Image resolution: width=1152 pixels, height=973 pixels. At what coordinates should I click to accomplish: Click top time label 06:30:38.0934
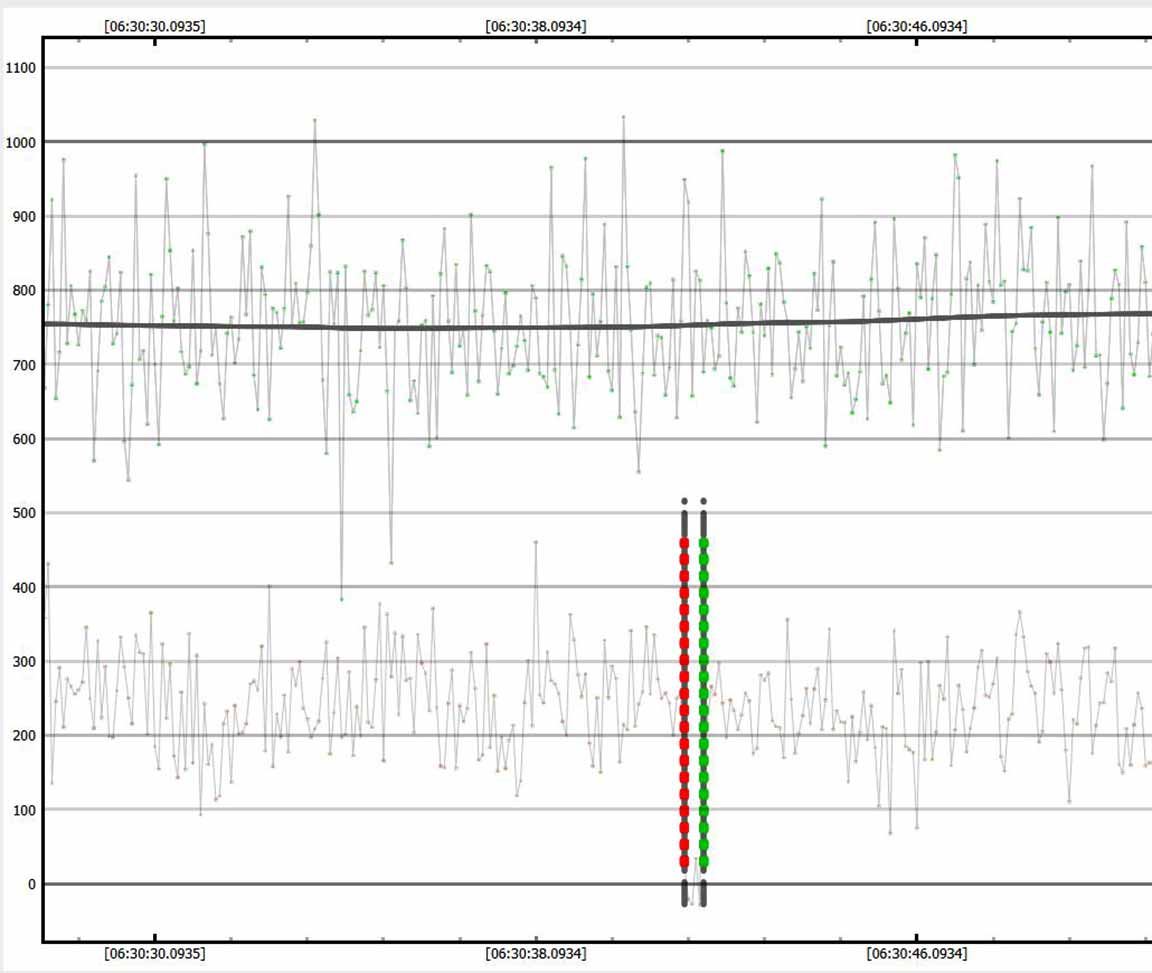[536, 26]
